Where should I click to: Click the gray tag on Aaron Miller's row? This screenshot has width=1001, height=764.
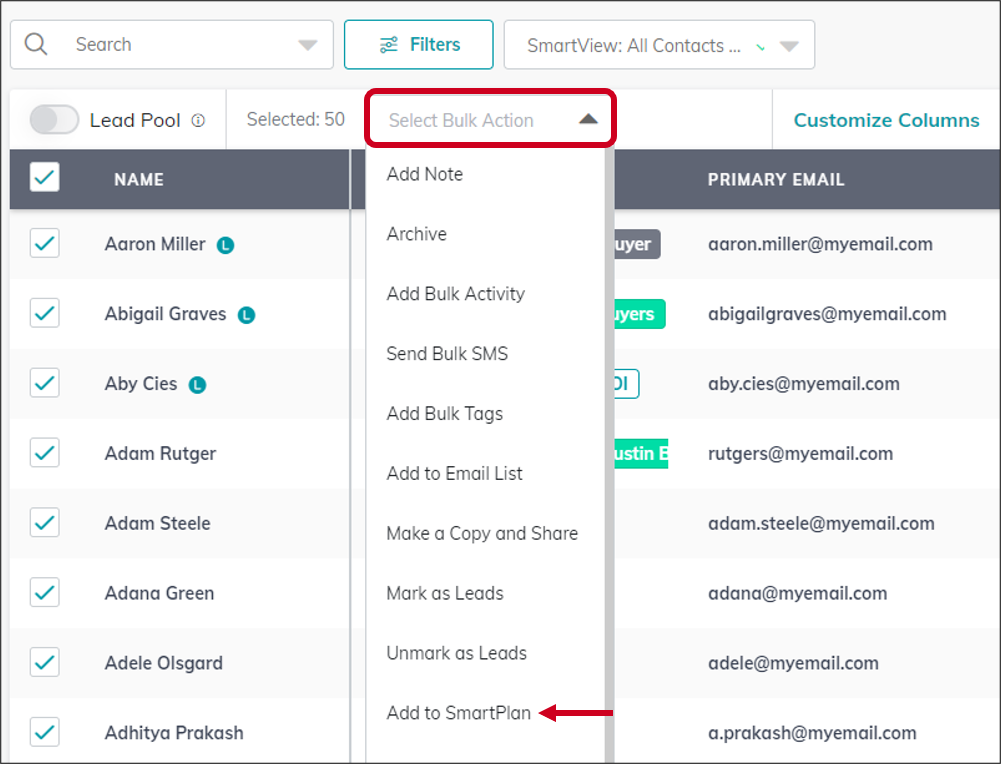click(x=637, y=244)
